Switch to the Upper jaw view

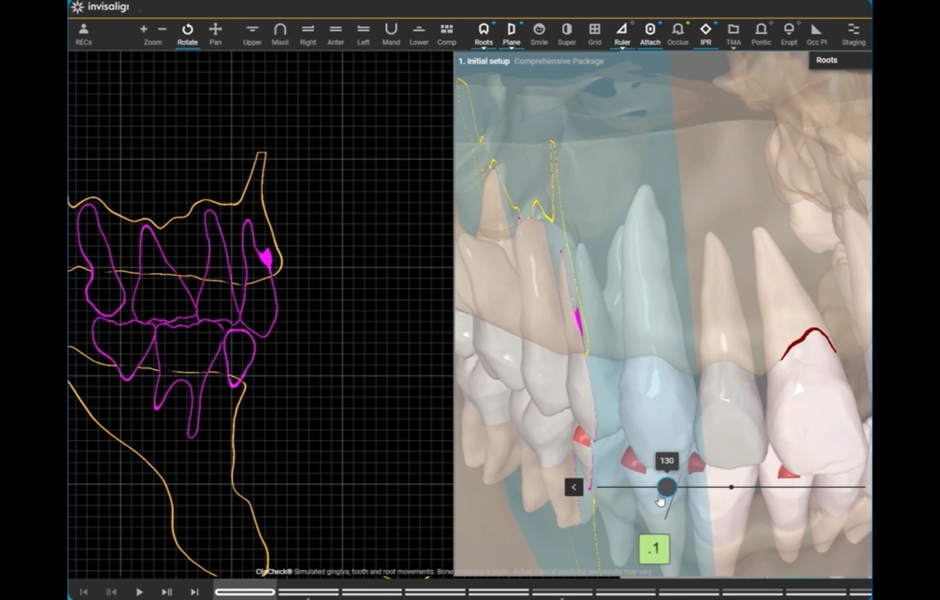pos(252,34)
